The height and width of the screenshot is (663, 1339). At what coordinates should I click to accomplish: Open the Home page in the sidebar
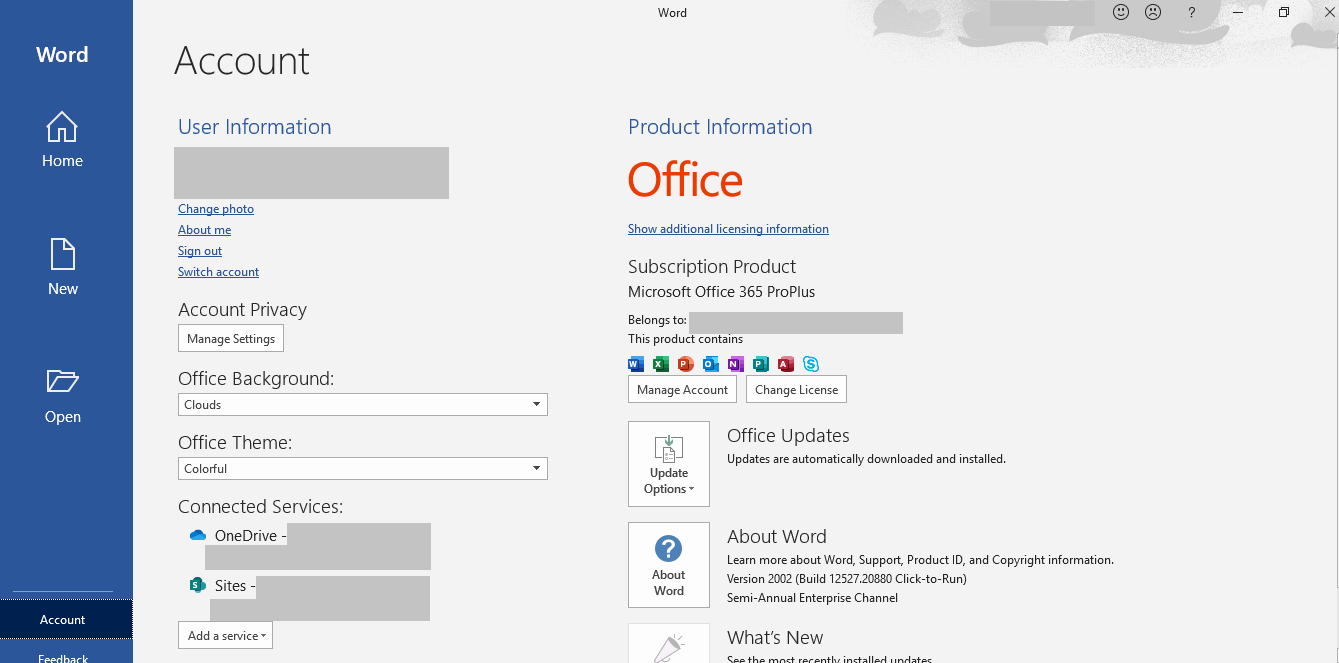tap(62, 139)
